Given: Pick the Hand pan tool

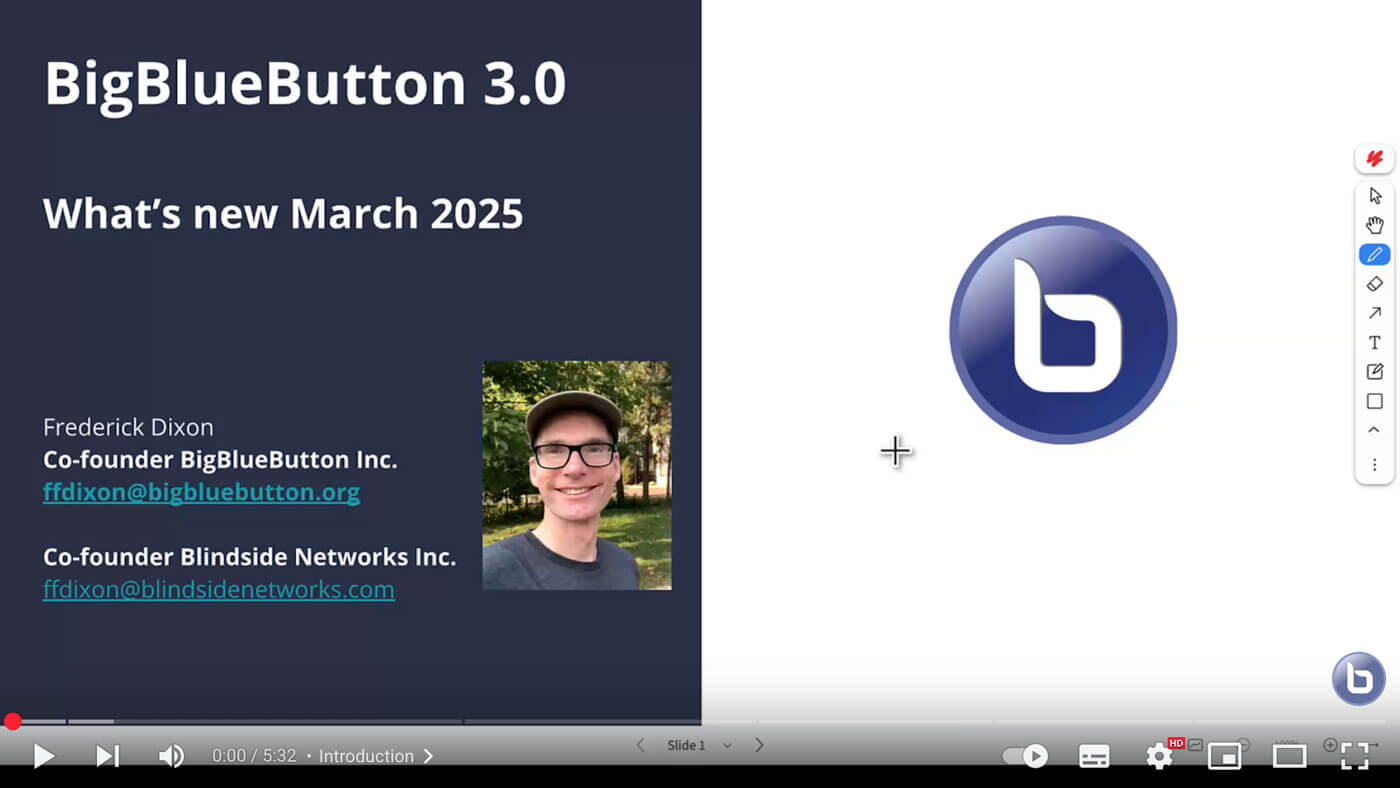Looking at the screenshot, I should point(1374,225).
